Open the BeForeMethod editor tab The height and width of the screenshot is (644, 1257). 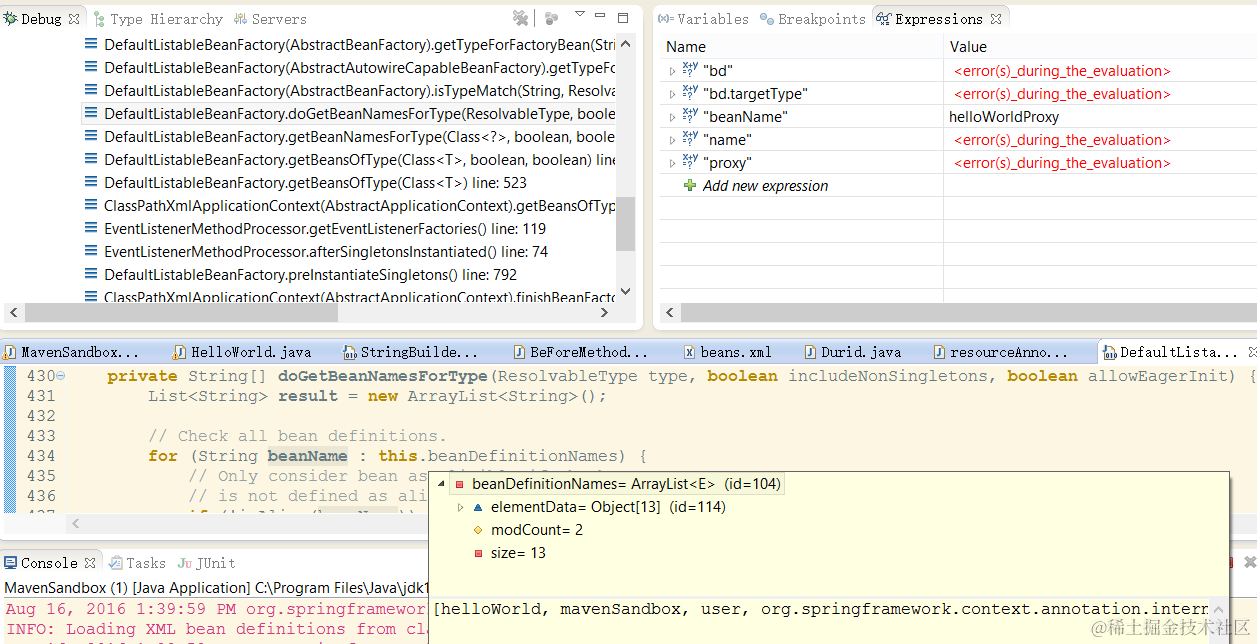(581, 352)
